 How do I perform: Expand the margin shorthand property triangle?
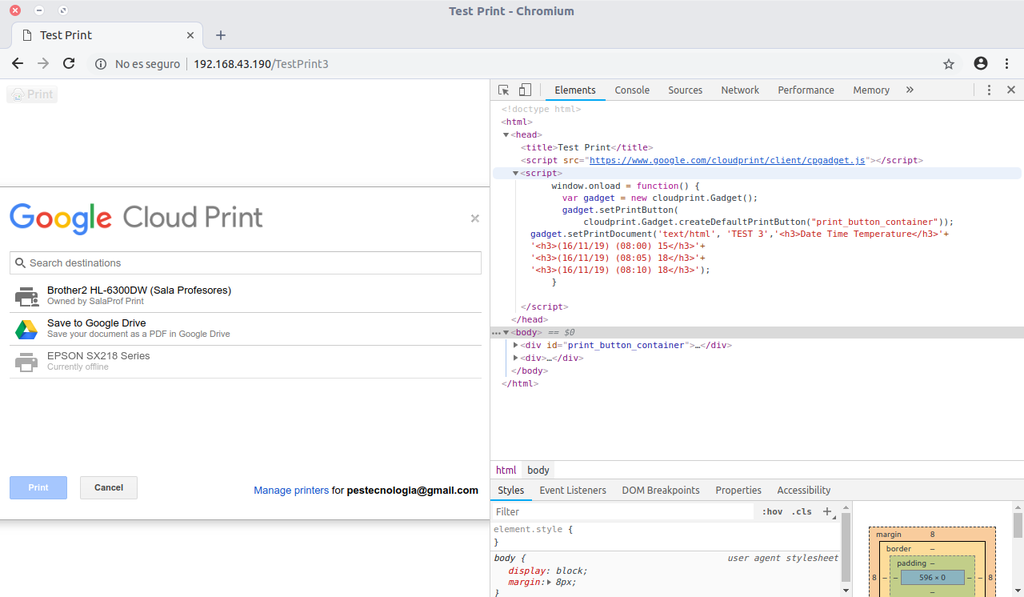coord(549,582)
